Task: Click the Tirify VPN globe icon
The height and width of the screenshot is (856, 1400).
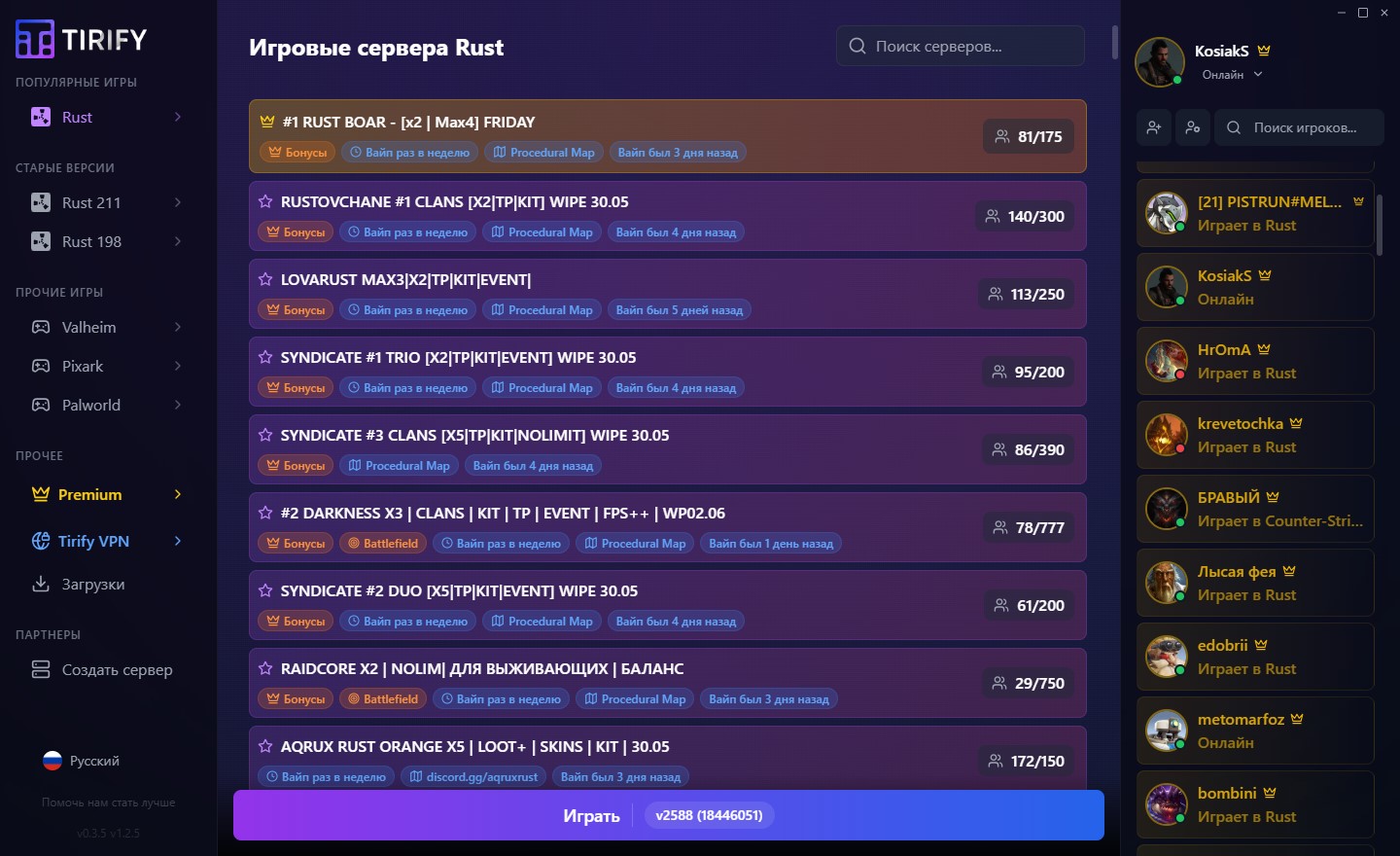Action: 41,541
